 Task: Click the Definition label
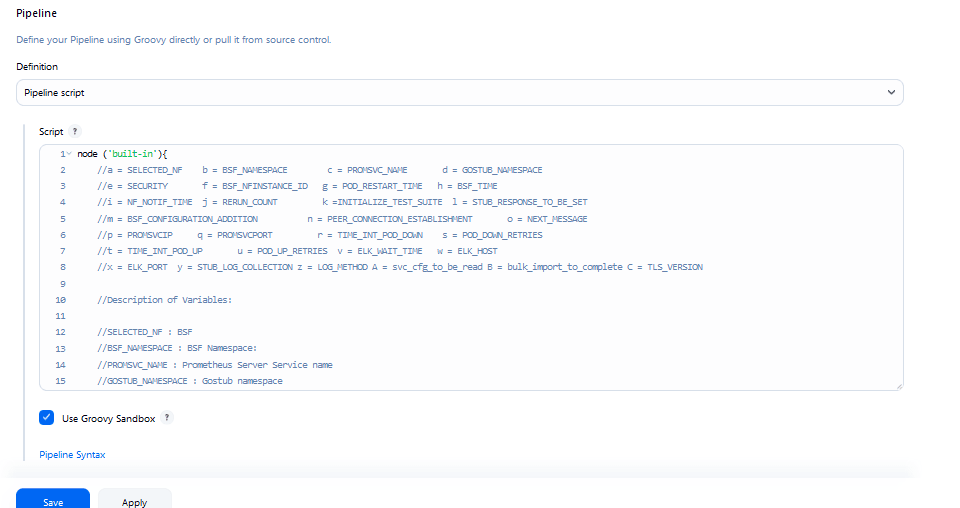click(x=37, y=67)
